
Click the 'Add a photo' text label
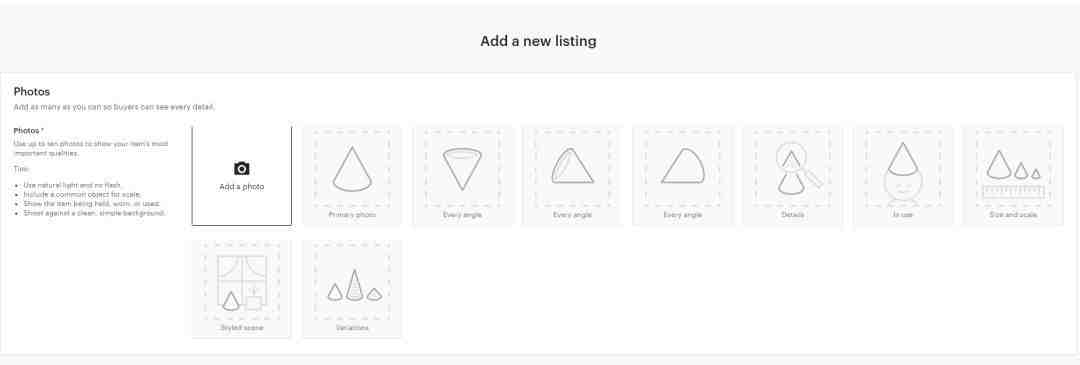coord(242,187)
